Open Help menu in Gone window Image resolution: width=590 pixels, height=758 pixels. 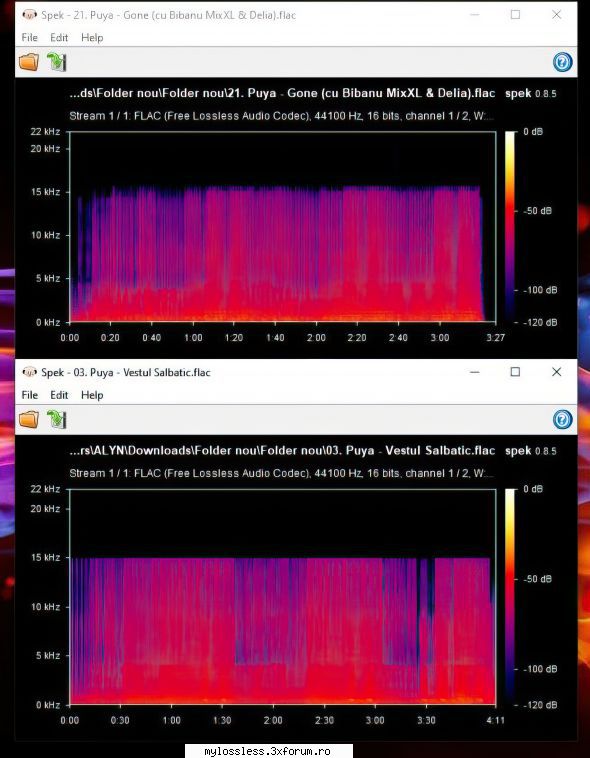(92, 38)
